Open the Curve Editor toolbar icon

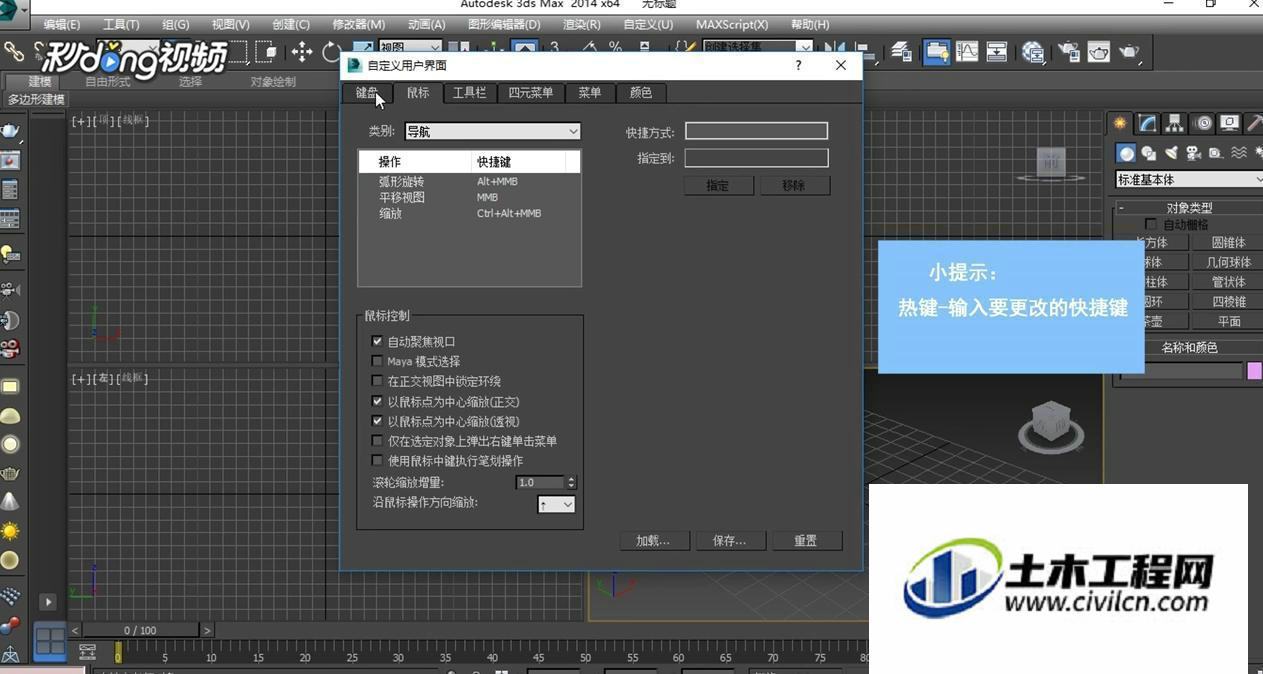pyautogui.click(x=967, y=51)
